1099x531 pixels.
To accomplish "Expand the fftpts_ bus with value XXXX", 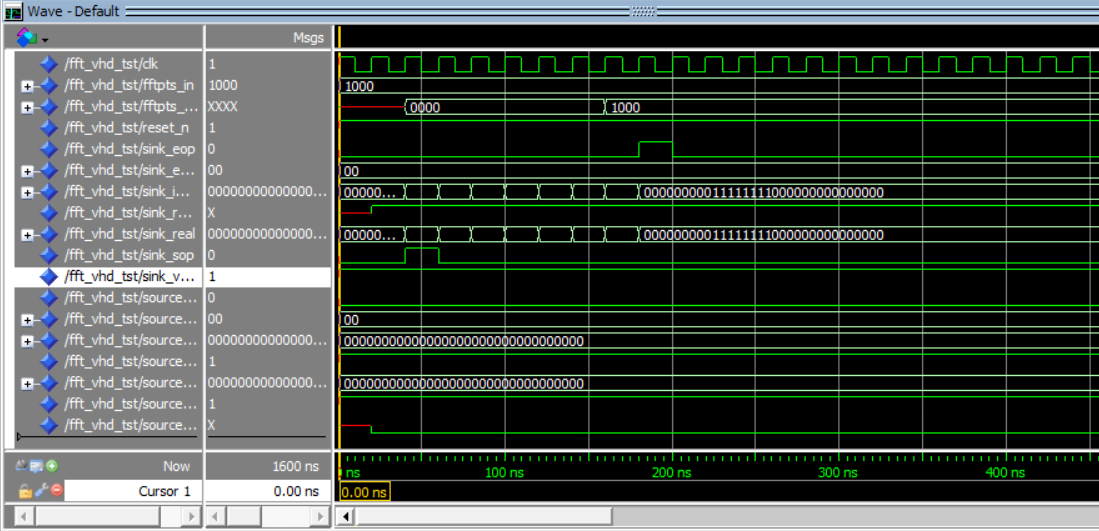I will pyautogui.click(x=27, y=108).
